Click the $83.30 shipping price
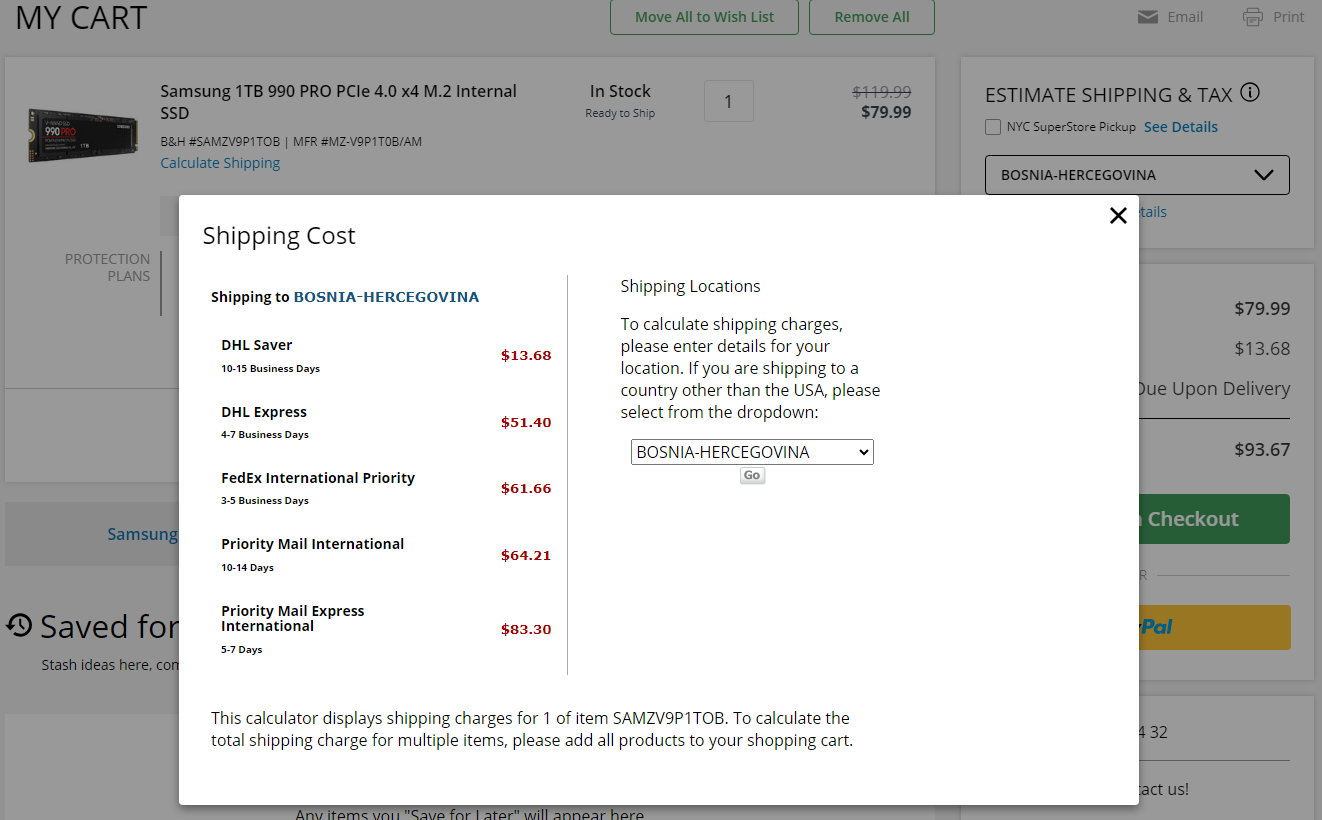 coord(526,629)
